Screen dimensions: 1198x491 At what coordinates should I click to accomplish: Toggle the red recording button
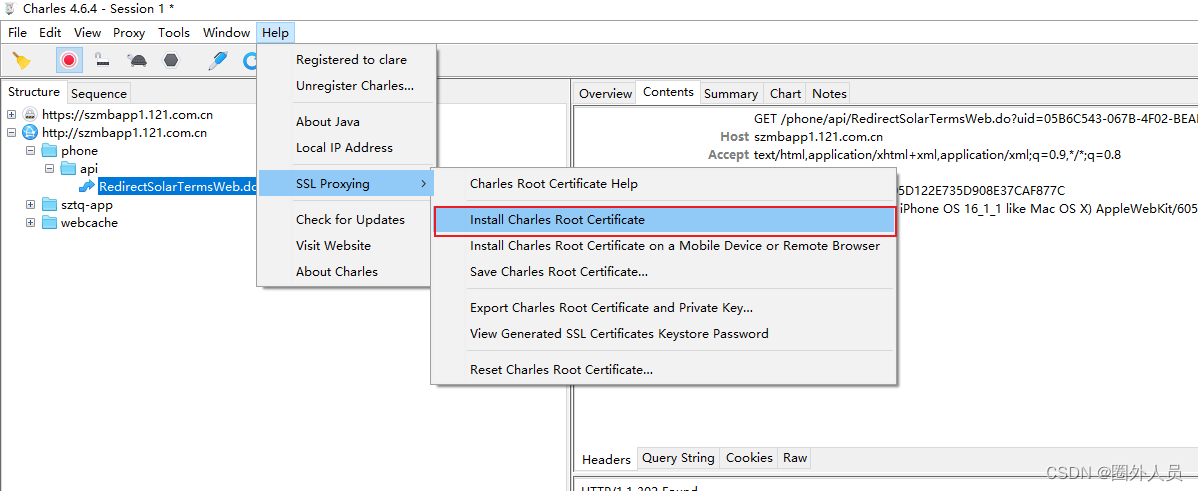pyautogui.click(x=69, y=60)
